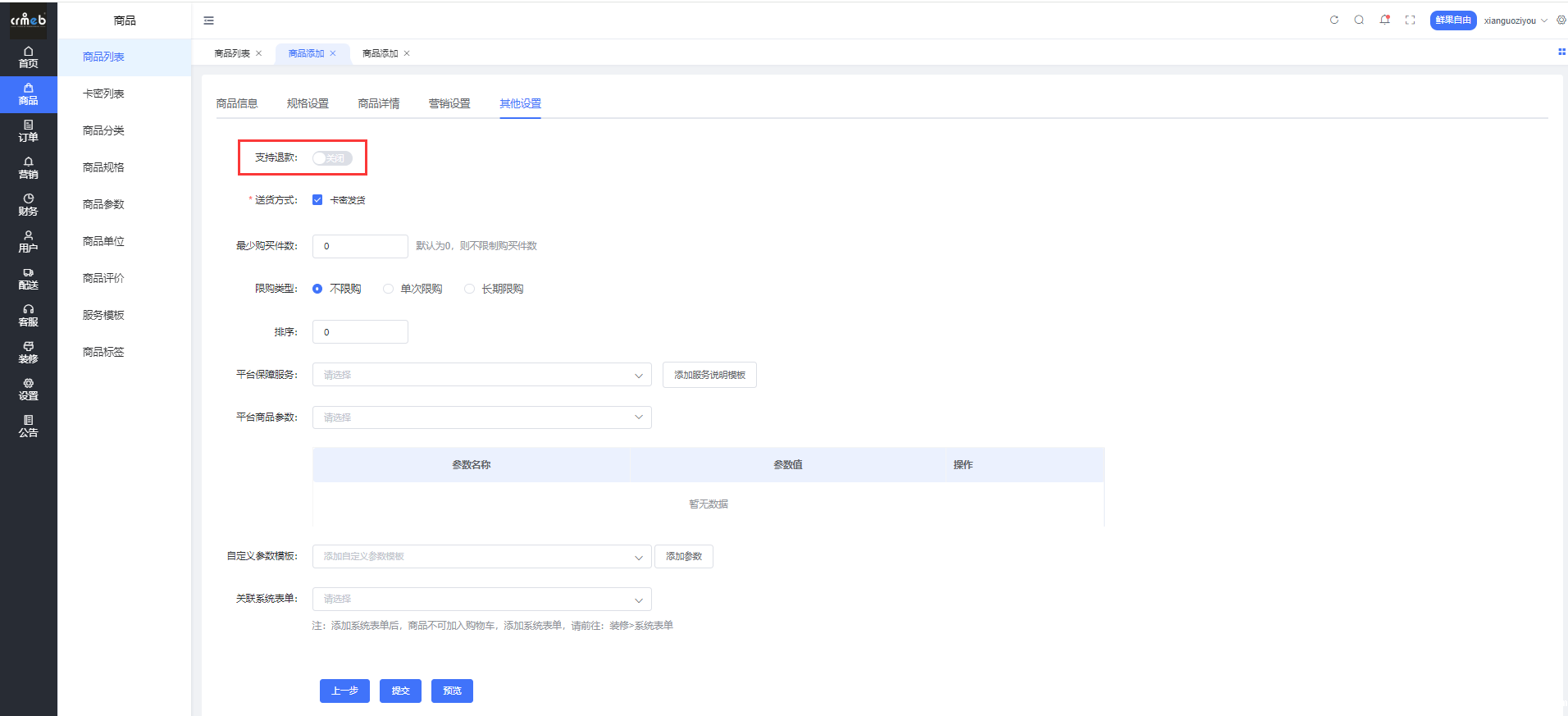Select the 单次限购 radio option
Viewport: 1568px width, 716px height.
point(389,289)
